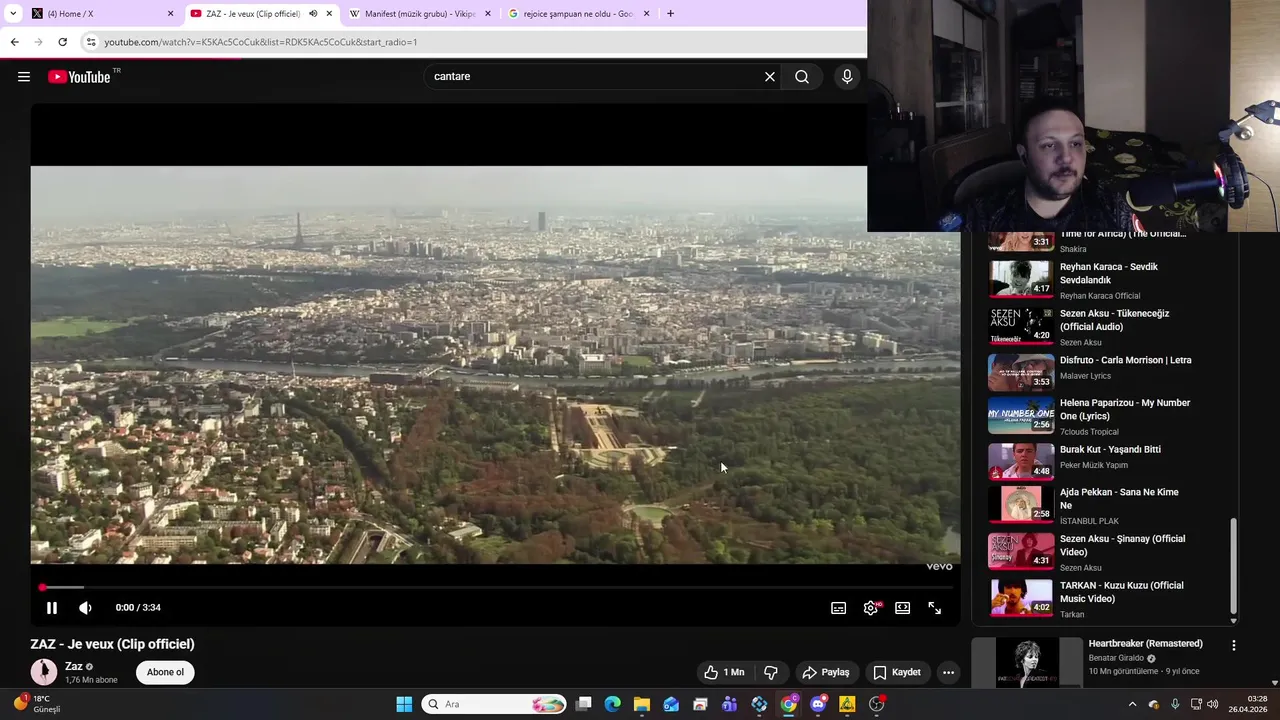Open the weather widget 18°C Güneşli
The image size is (1280, 720).
(x=38, y=704)
